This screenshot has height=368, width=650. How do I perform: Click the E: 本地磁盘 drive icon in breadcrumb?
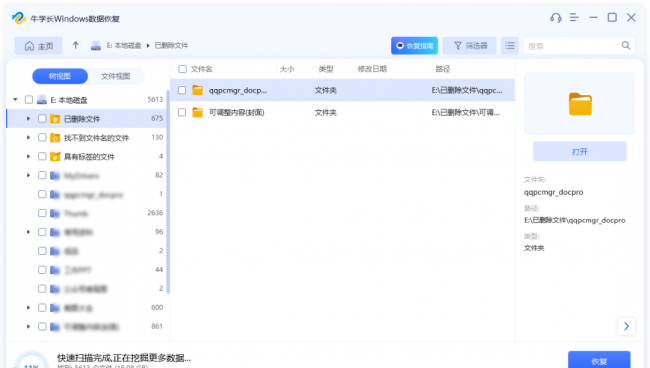click(96, 46)
